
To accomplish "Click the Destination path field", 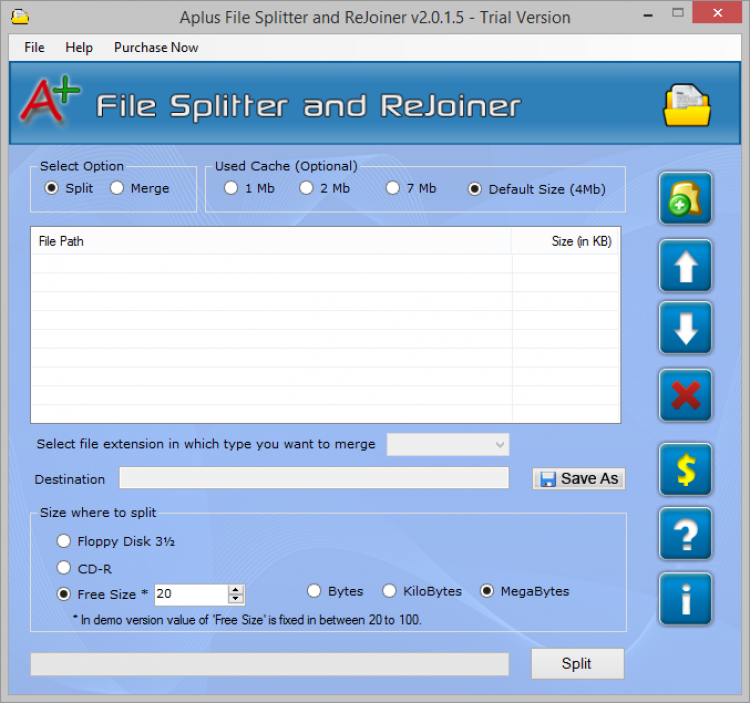I will (x=314, y=478).
